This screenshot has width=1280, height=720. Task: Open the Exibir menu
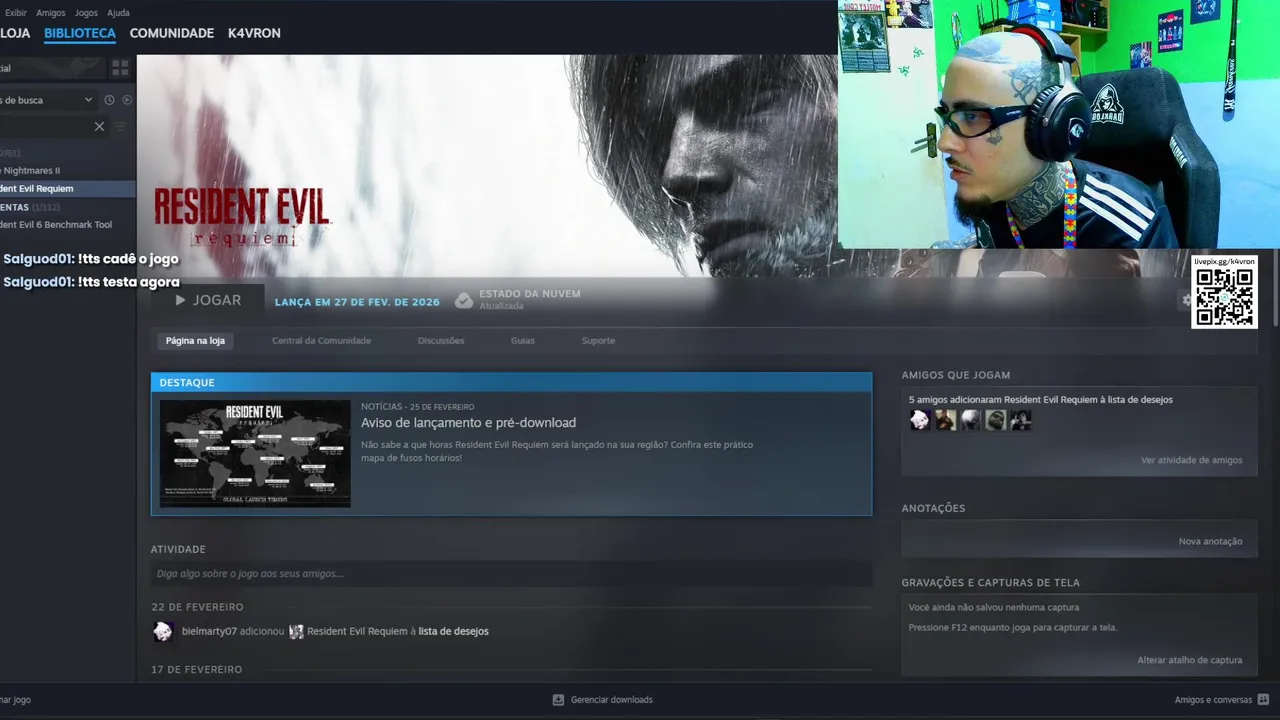coord(16,13)
